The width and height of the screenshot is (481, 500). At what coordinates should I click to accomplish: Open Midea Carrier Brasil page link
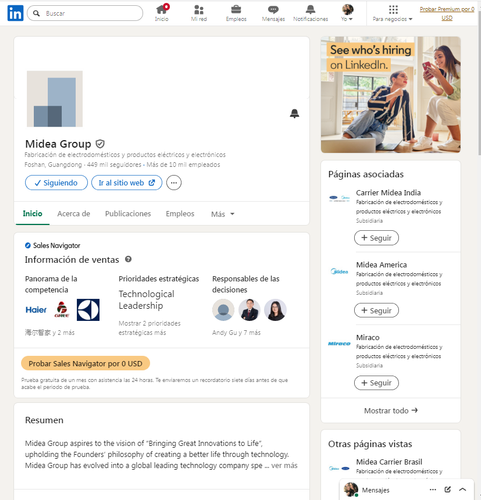coord(389,462)
